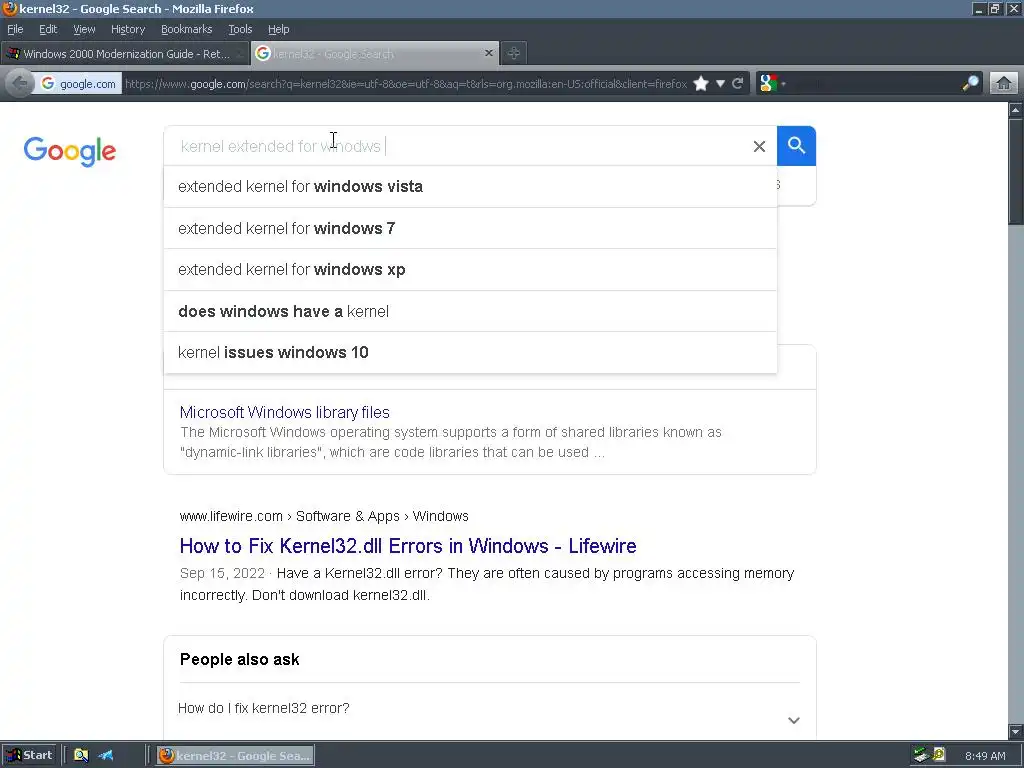Image resolution: width=1024 pixels, height=768 pixels.
Task: Open 'How to Fix Kernel32.dll Errors' Lifewire link
Action: pos(408,546)
